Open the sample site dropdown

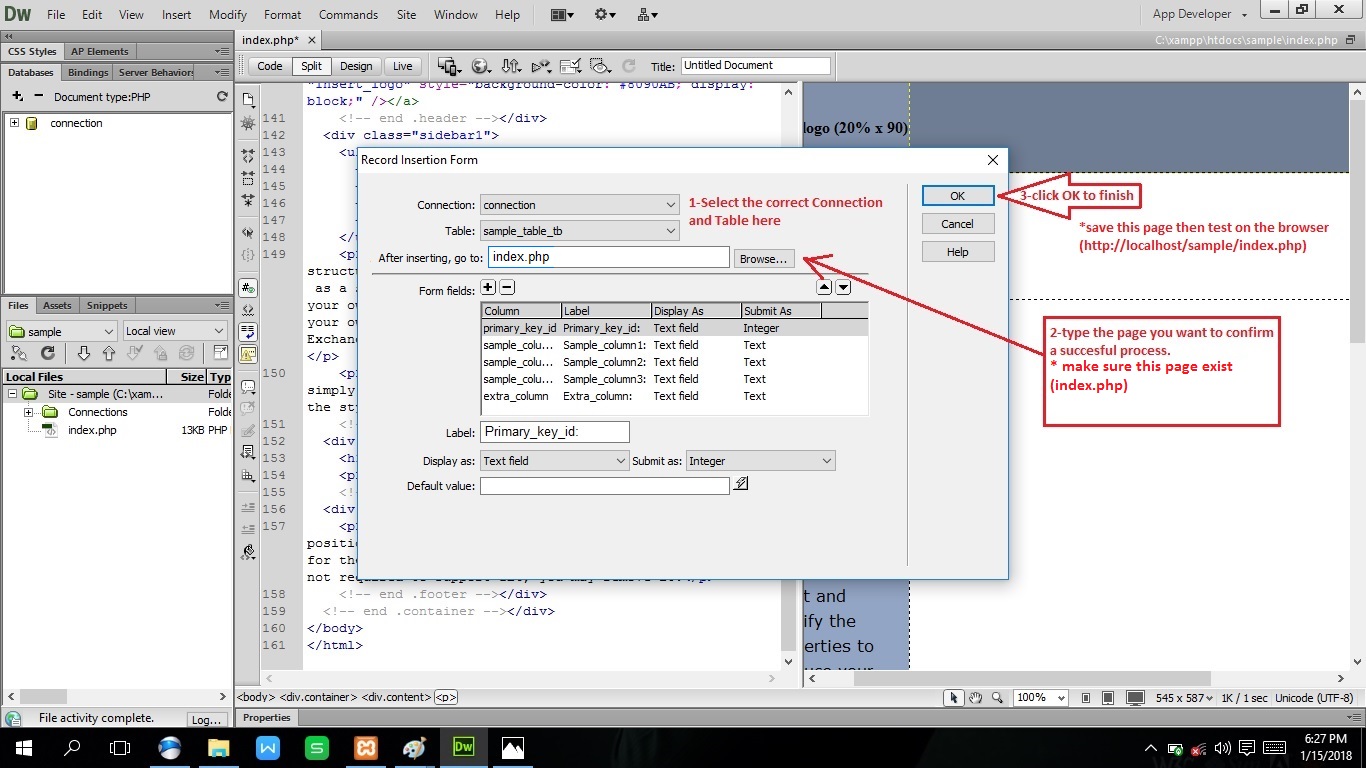pyautogui.click(x=62, y=331)
